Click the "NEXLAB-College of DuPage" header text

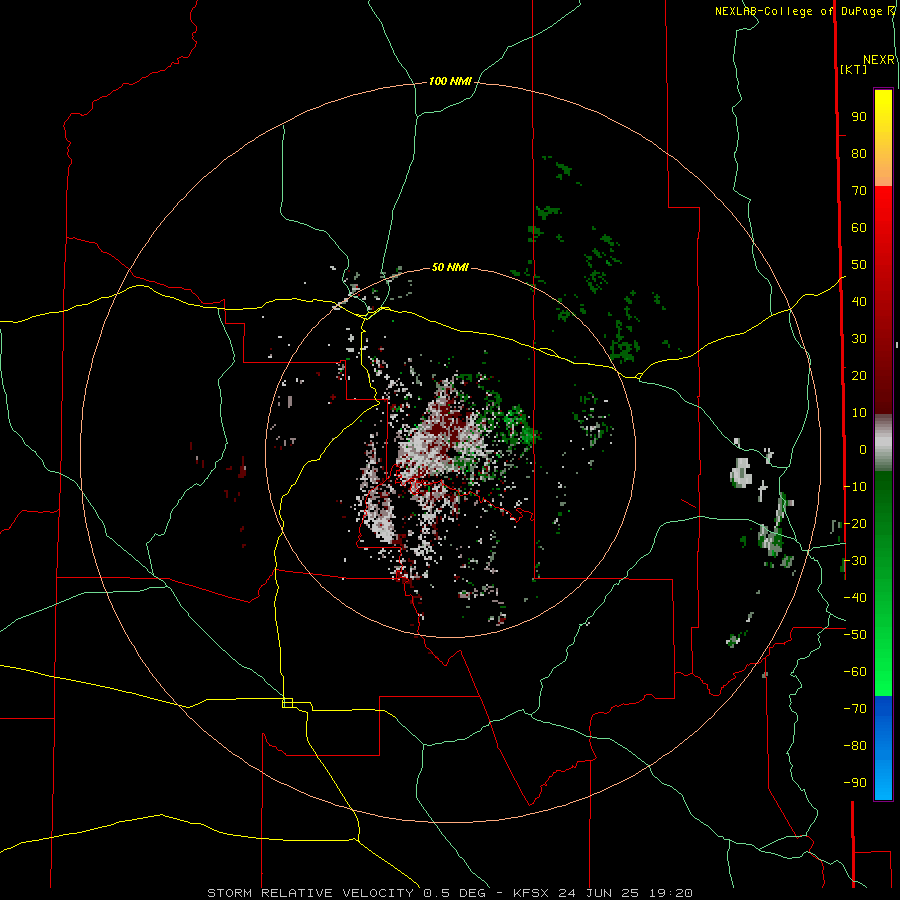pyautogui.click(x=798, y=11)
